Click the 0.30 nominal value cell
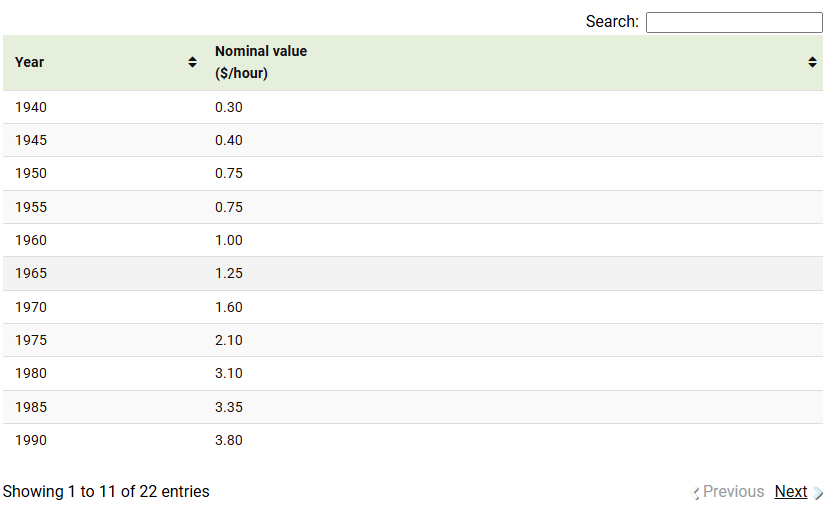 (x=229, y=107)
